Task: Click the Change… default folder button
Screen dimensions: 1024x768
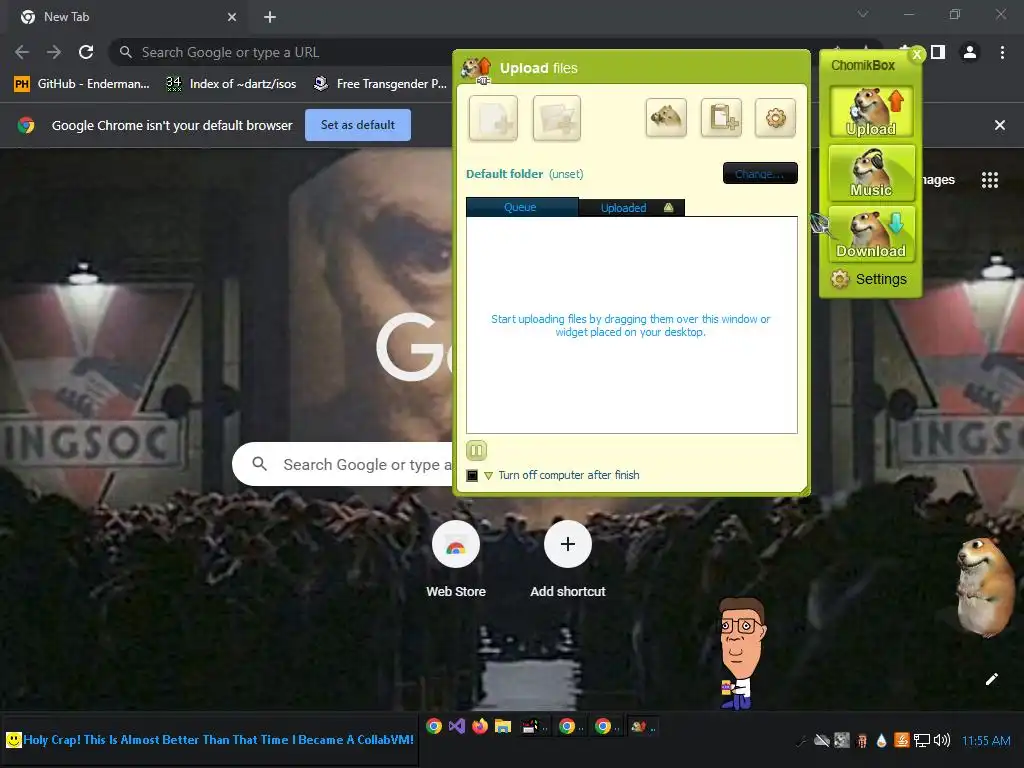Action: point(760,173)
